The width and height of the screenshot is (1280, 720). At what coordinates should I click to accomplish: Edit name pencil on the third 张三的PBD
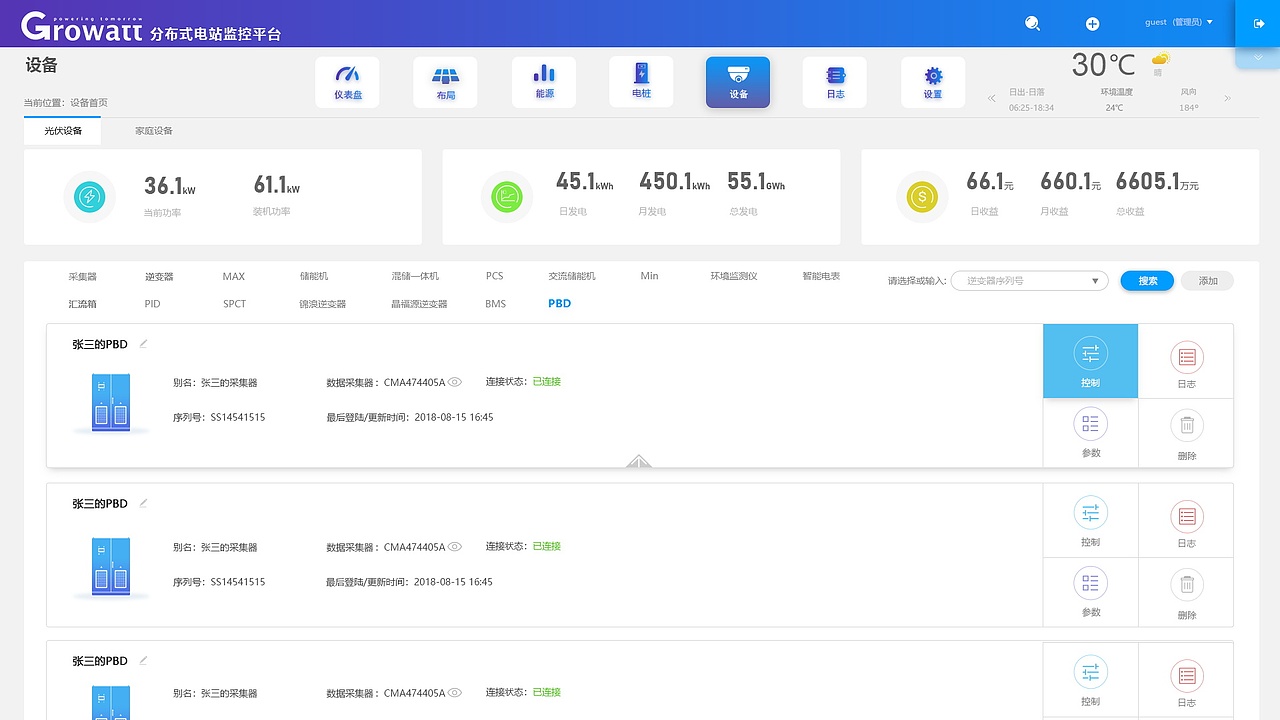point(143,661)
